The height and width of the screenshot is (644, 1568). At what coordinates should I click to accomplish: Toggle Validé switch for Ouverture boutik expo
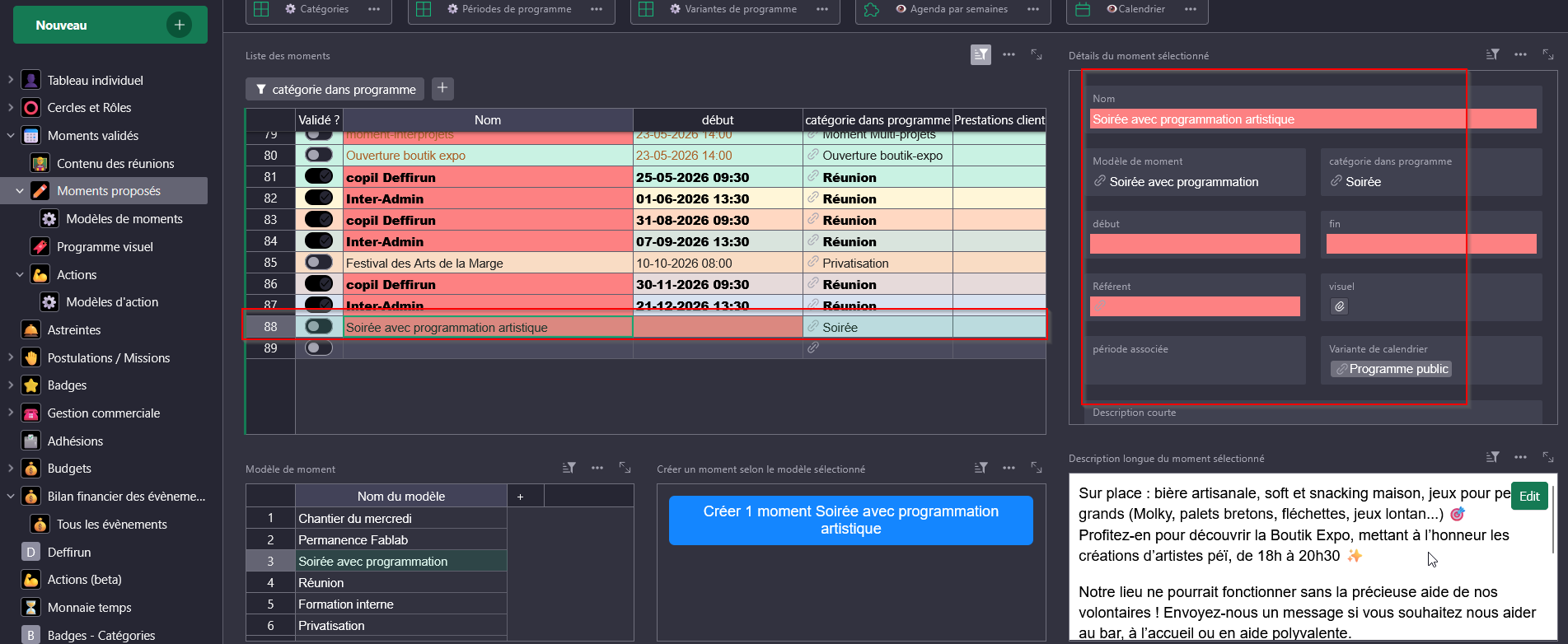318,155
